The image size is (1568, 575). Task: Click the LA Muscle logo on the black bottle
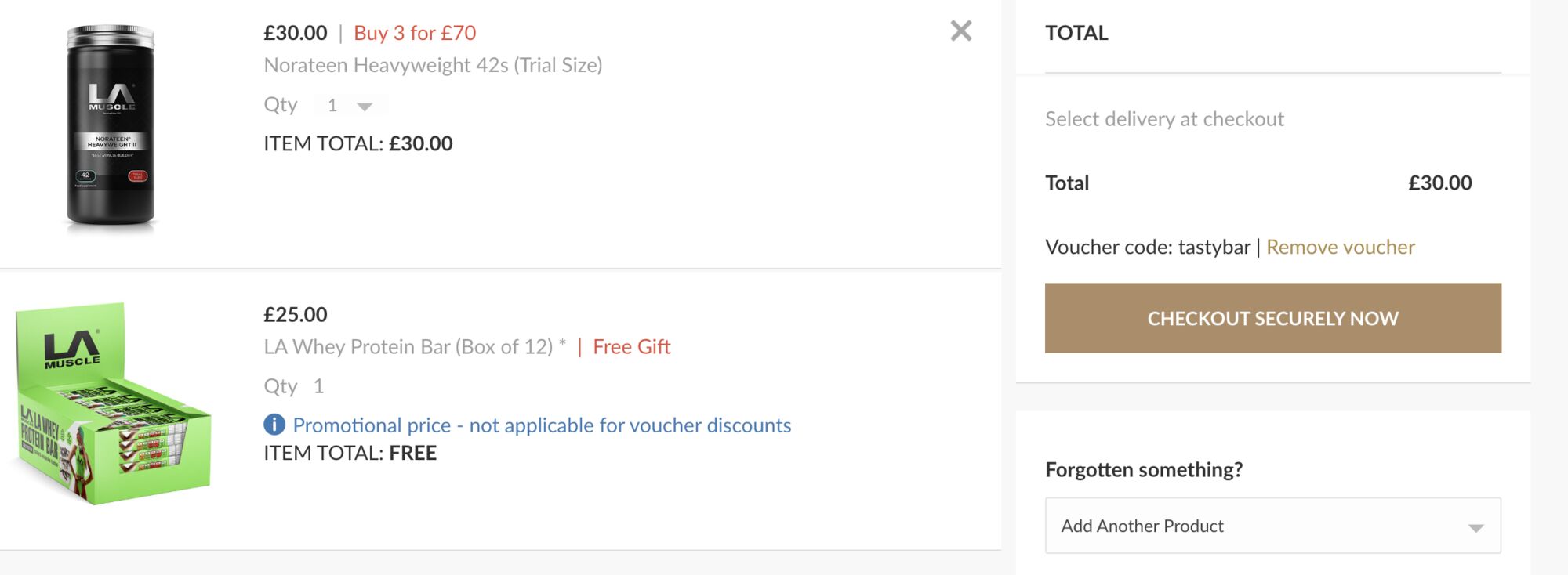tap(111, 97)
